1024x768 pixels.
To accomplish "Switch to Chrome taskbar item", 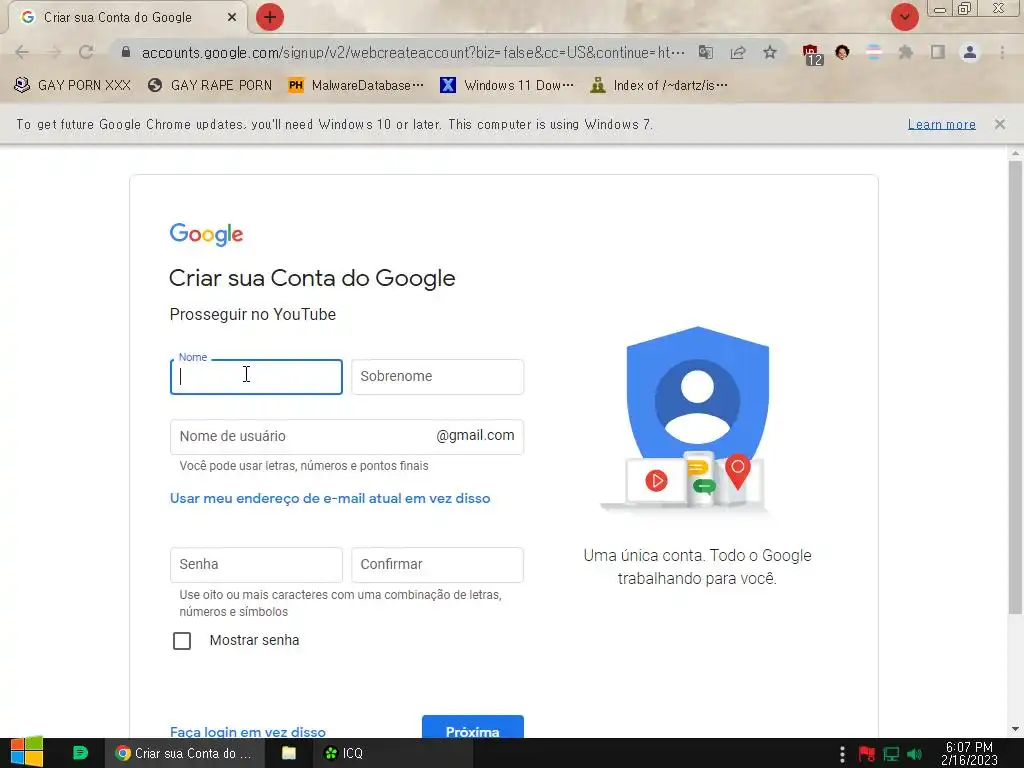I will coord(185,753).
